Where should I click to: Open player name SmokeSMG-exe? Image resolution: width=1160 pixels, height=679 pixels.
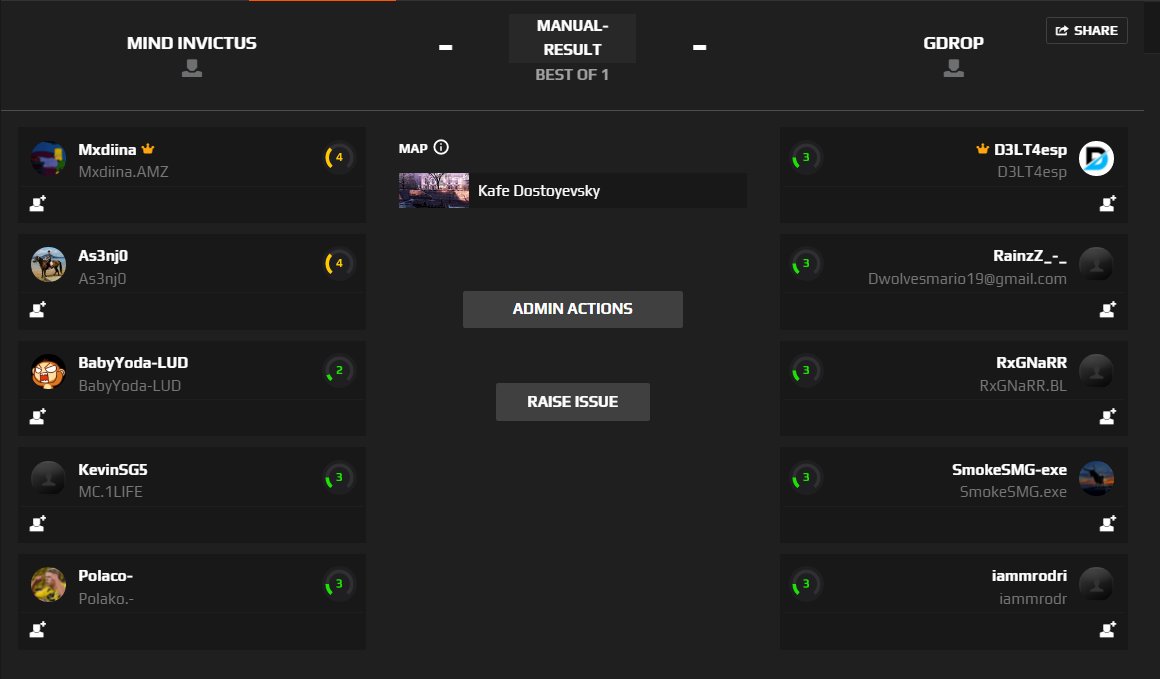1009,470
